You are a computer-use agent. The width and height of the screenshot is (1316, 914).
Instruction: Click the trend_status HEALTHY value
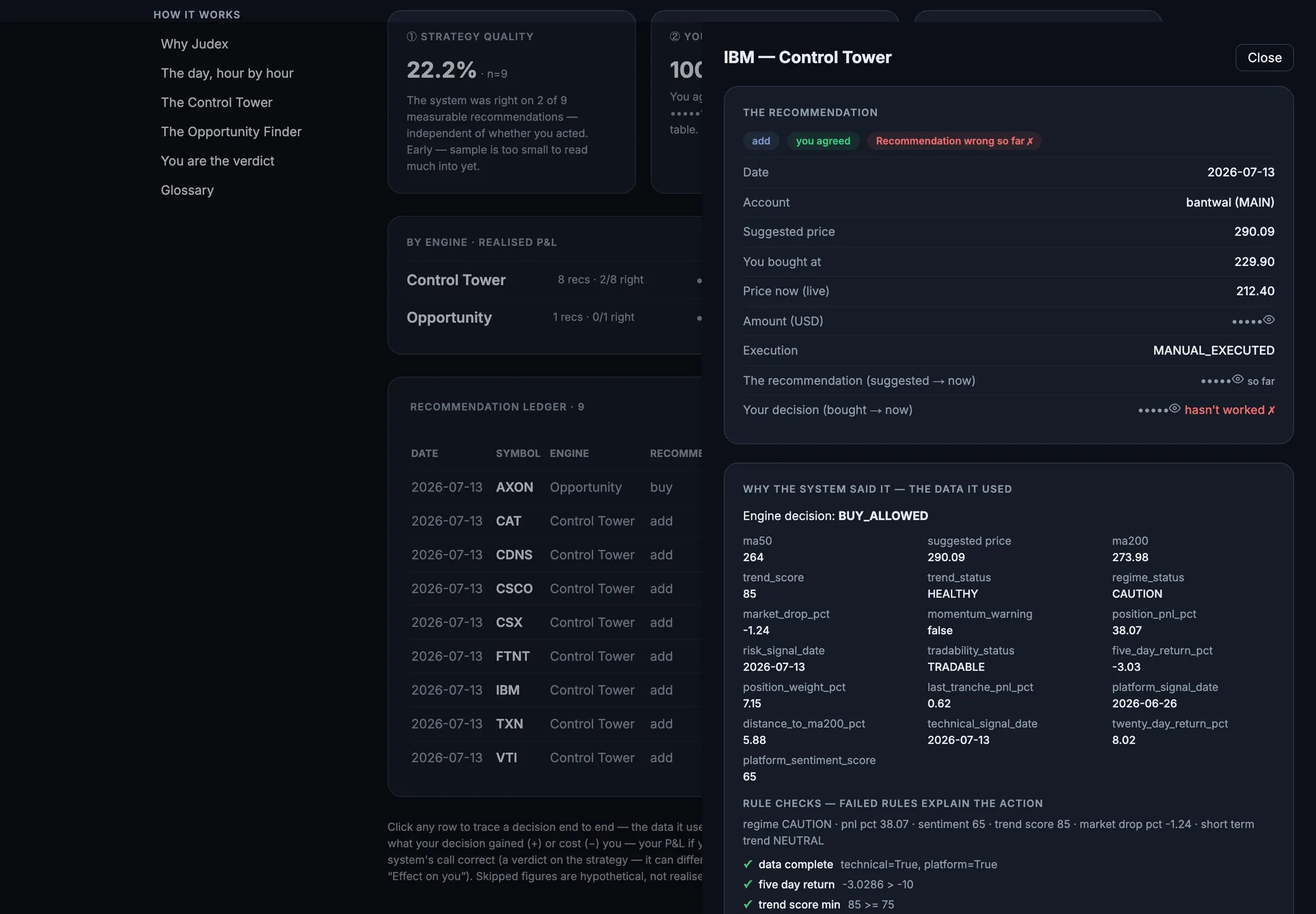point(952,594)
